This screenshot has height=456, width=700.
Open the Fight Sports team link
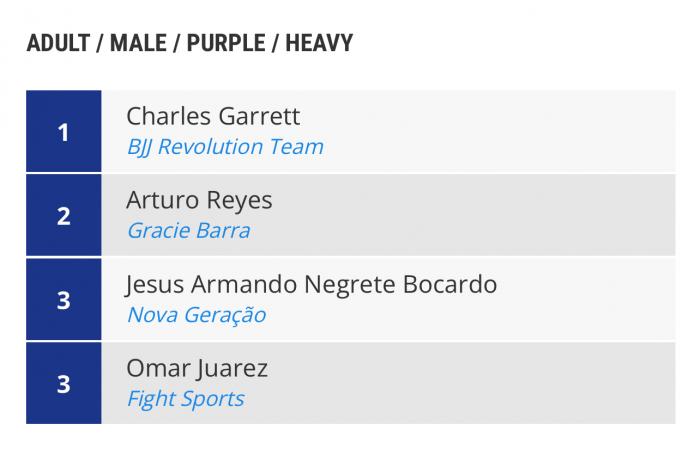coord(185,399)
